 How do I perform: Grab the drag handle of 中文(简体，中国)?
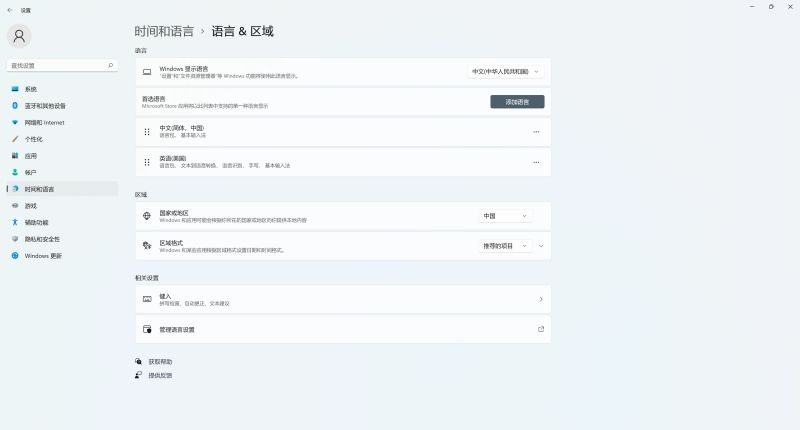(x=147, y=132)
